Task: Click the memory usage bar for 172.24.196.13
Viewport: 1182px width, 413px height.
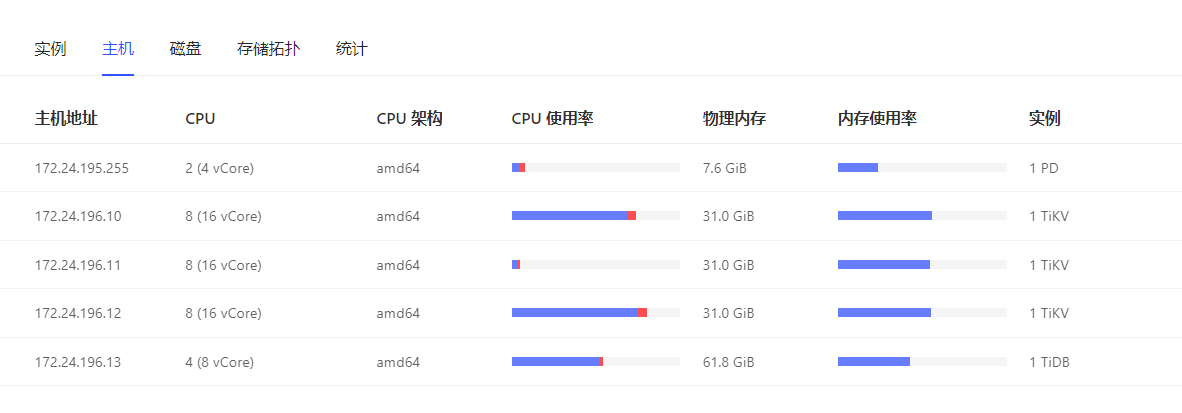Action: tap(921, 361)
